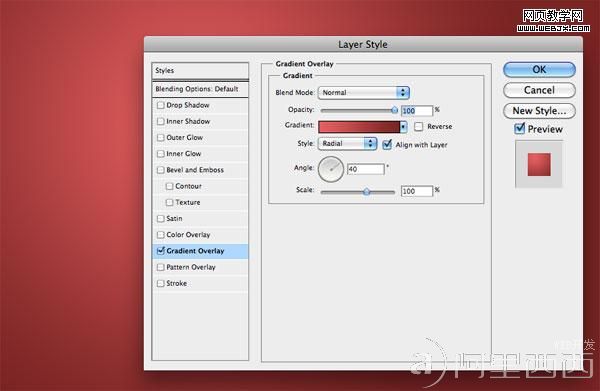Enable the Outer Glow checkbox
600x391 pixels.
click(x=161, y=138)
